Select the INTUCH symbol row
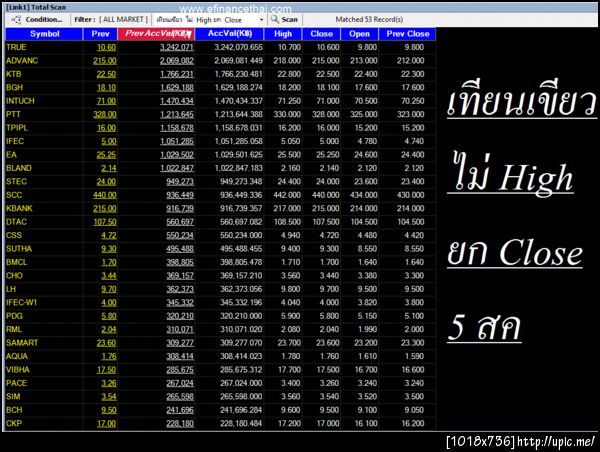 (220, 101)
